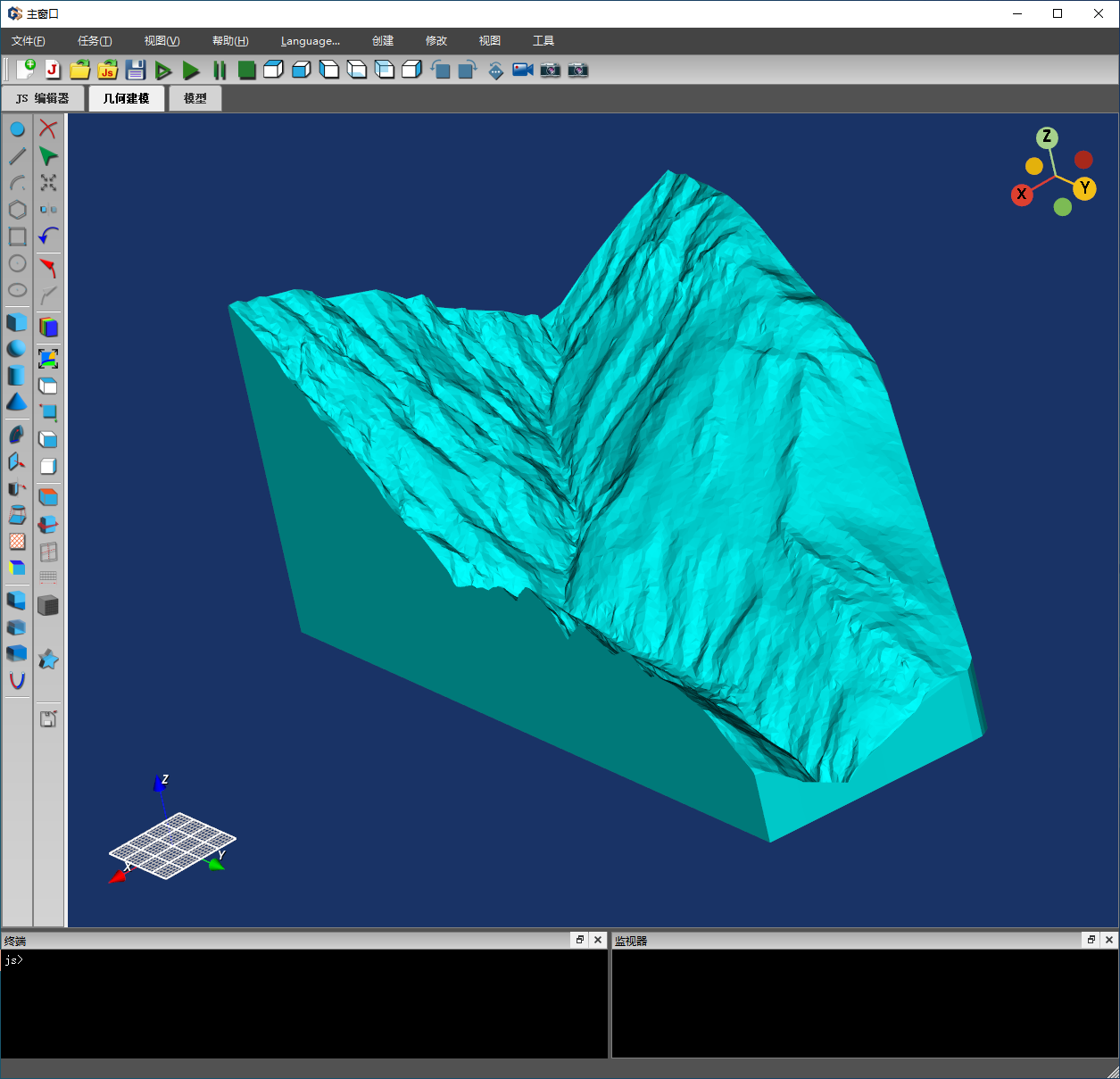1120x1079 pixels.
Task: Pick the hexagon polygon drawing tool
Action: [17, 210]
